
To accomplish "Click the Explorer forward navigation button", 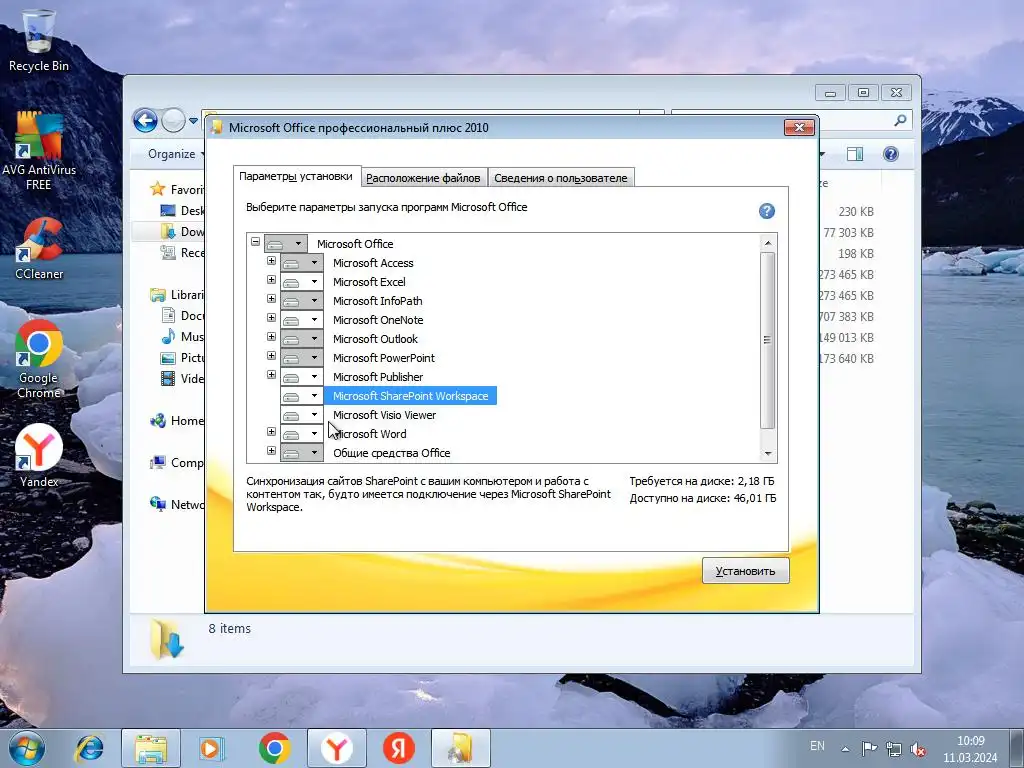I will click(173, 120).
